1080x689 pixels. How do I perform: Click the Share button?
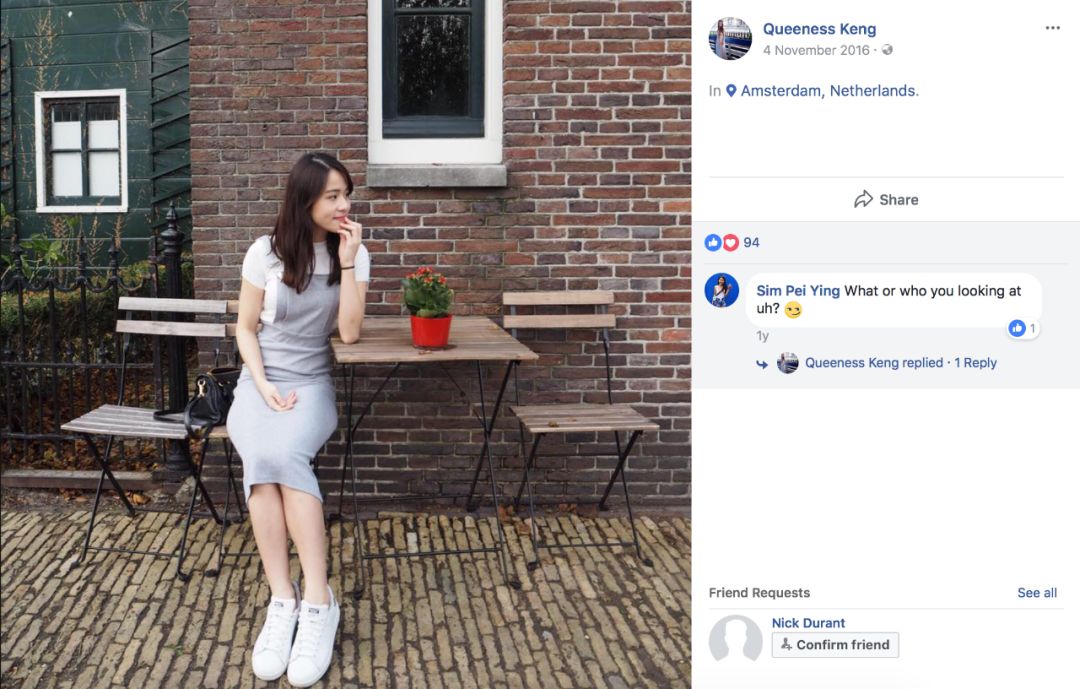click(x=886, y=200)
